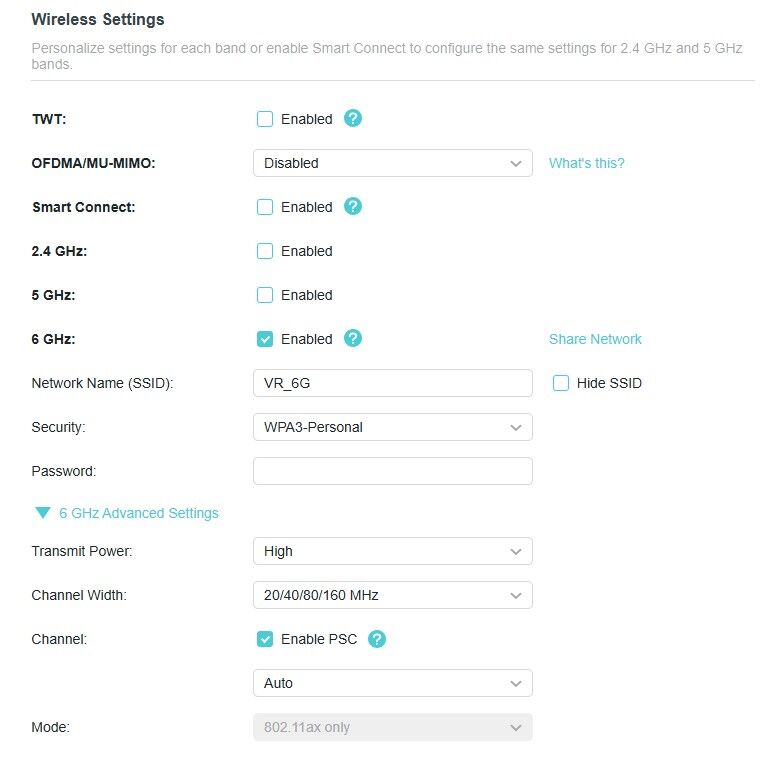Click the Share Network link

pyautogui.click(x=595, y=339)
